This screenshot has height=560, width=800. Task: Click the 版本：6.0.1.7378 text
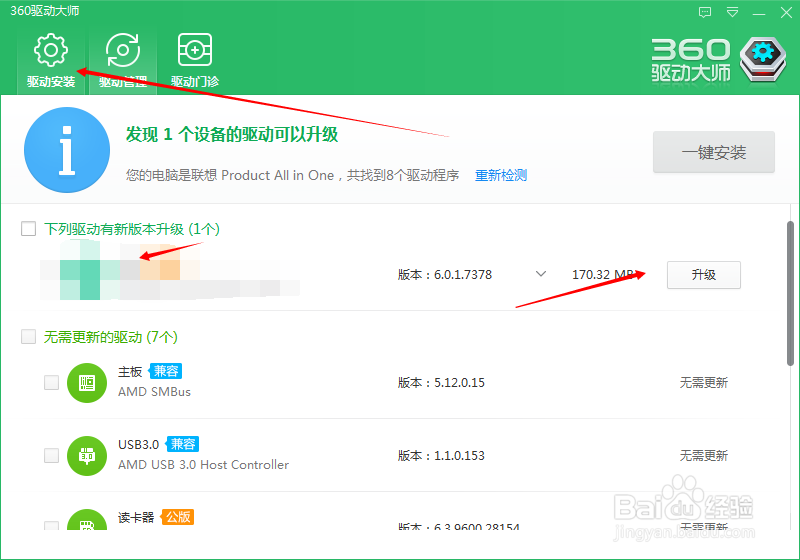coord(445,275)
